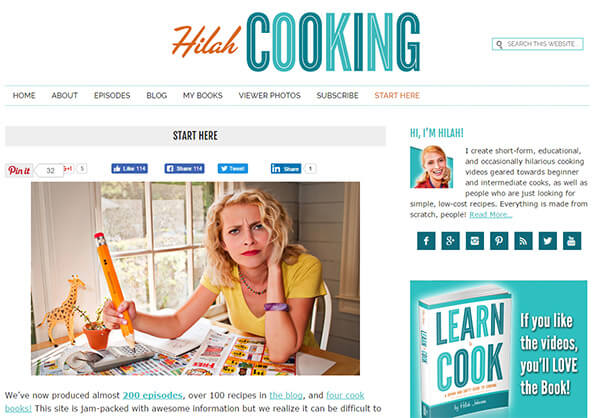Like the page with Facebook Like button
The image size is (600, 418).
[130, 168]
